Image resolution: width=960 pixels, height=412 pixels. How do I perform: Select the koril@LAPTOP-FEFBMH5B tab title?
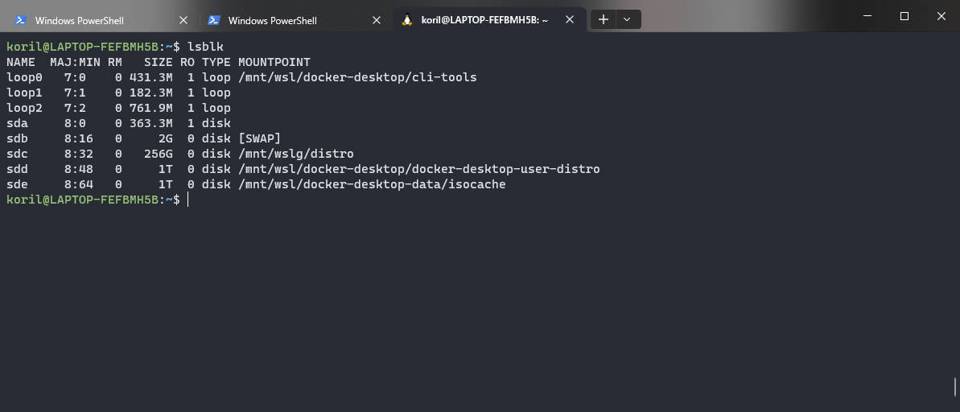(484, 20)
